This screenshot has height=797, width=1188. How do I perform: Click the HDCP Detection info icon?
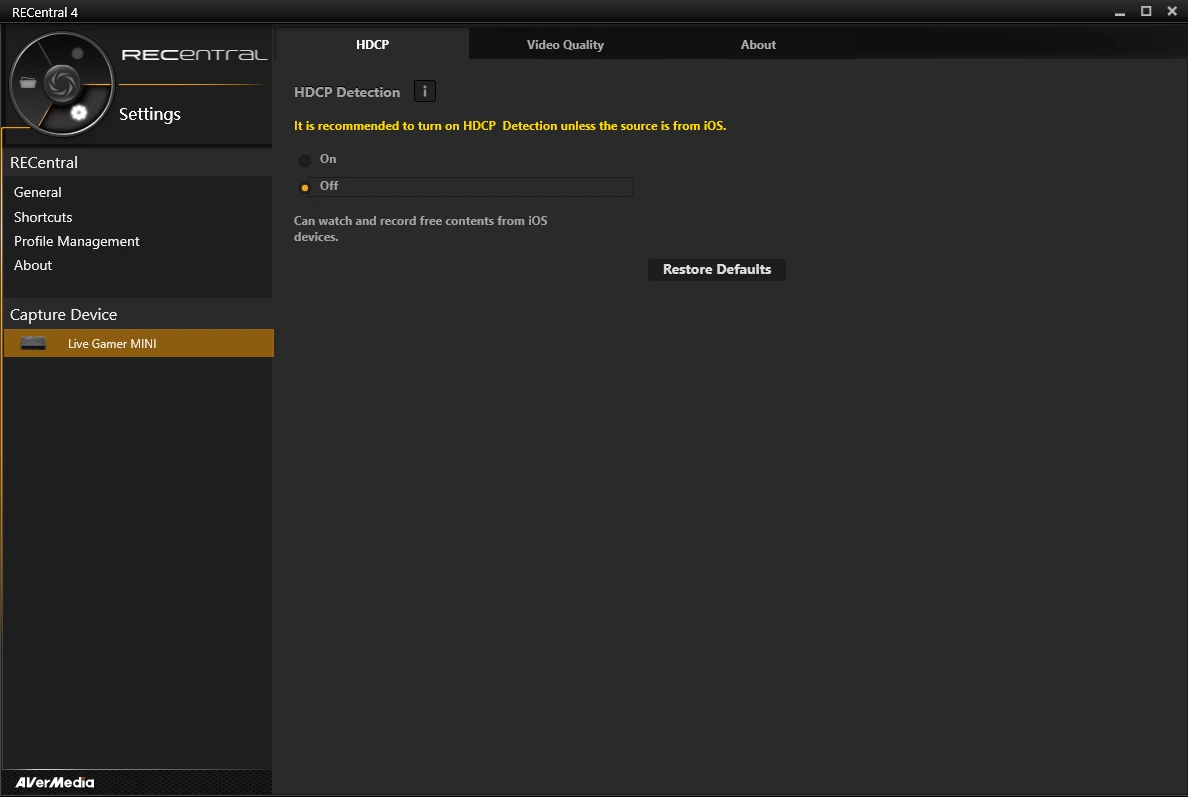point(424,92)
